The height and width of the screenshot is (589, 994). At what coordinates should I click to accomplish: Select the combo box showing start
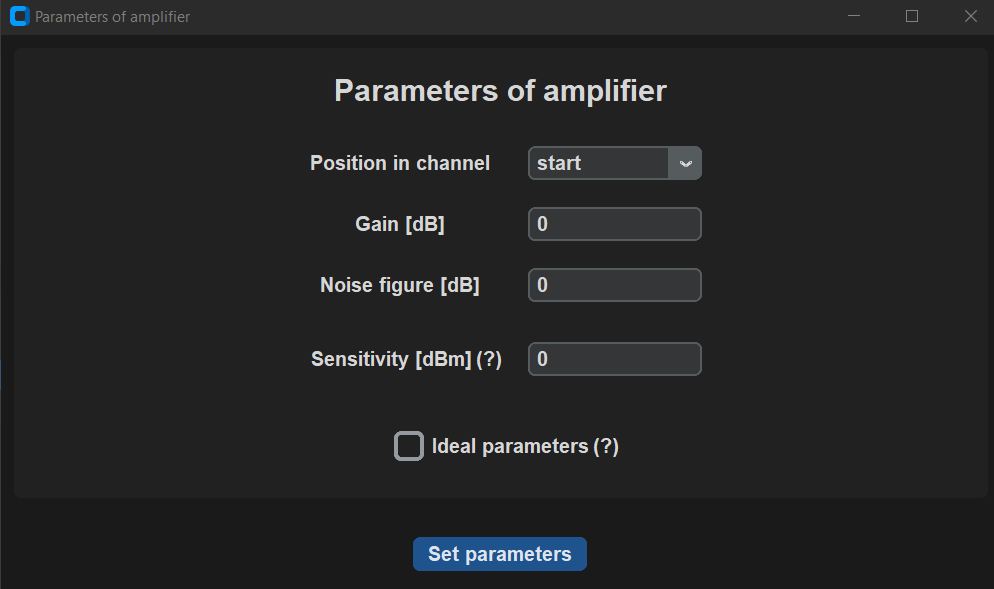[600, 163]
